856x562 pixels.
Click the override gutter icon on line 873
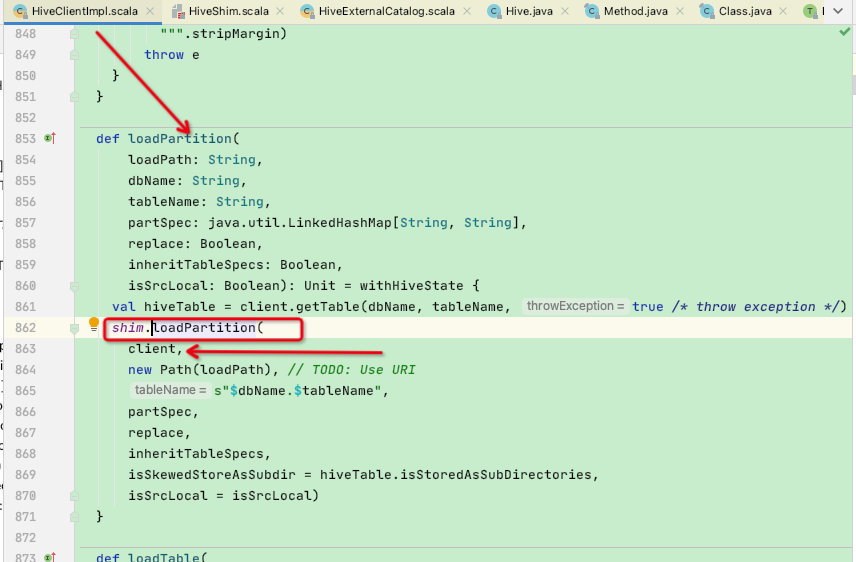tap(50, 558)
